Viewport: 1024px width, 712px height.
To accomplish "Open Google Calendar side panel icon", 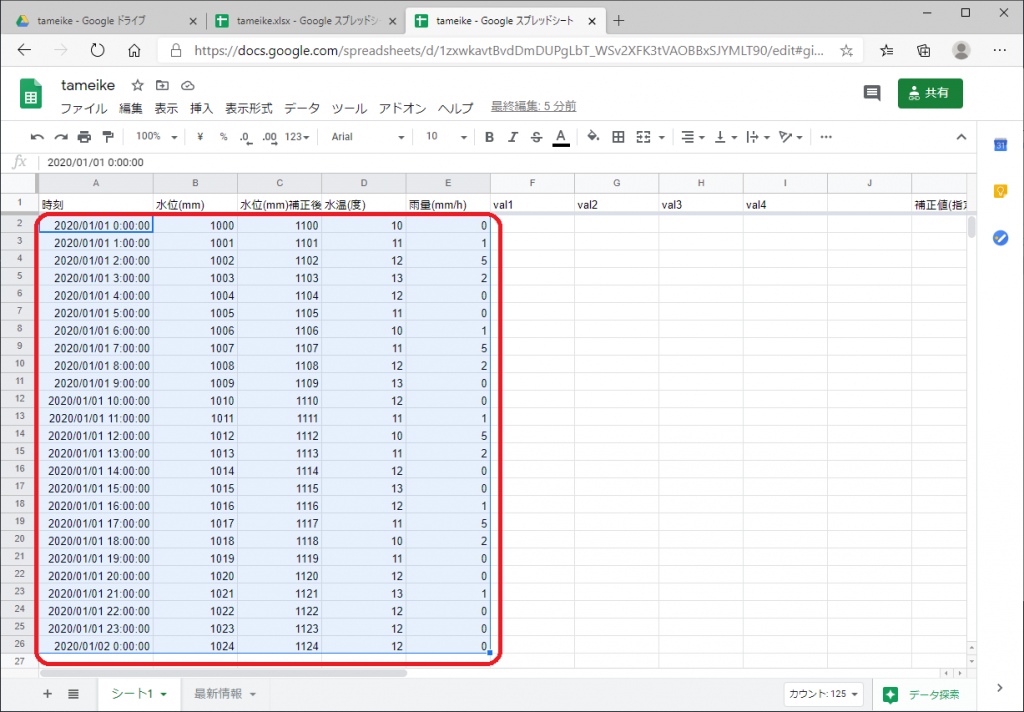I will [999, 145].
